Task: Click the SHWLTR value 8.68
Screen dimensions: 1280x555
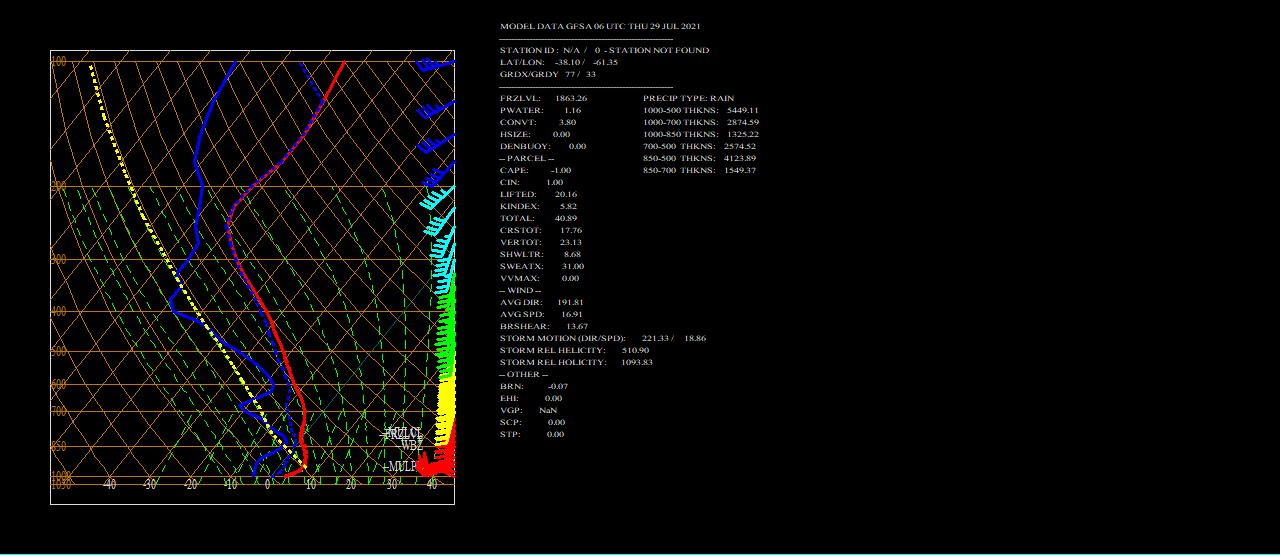Action: tap(572, 254)
